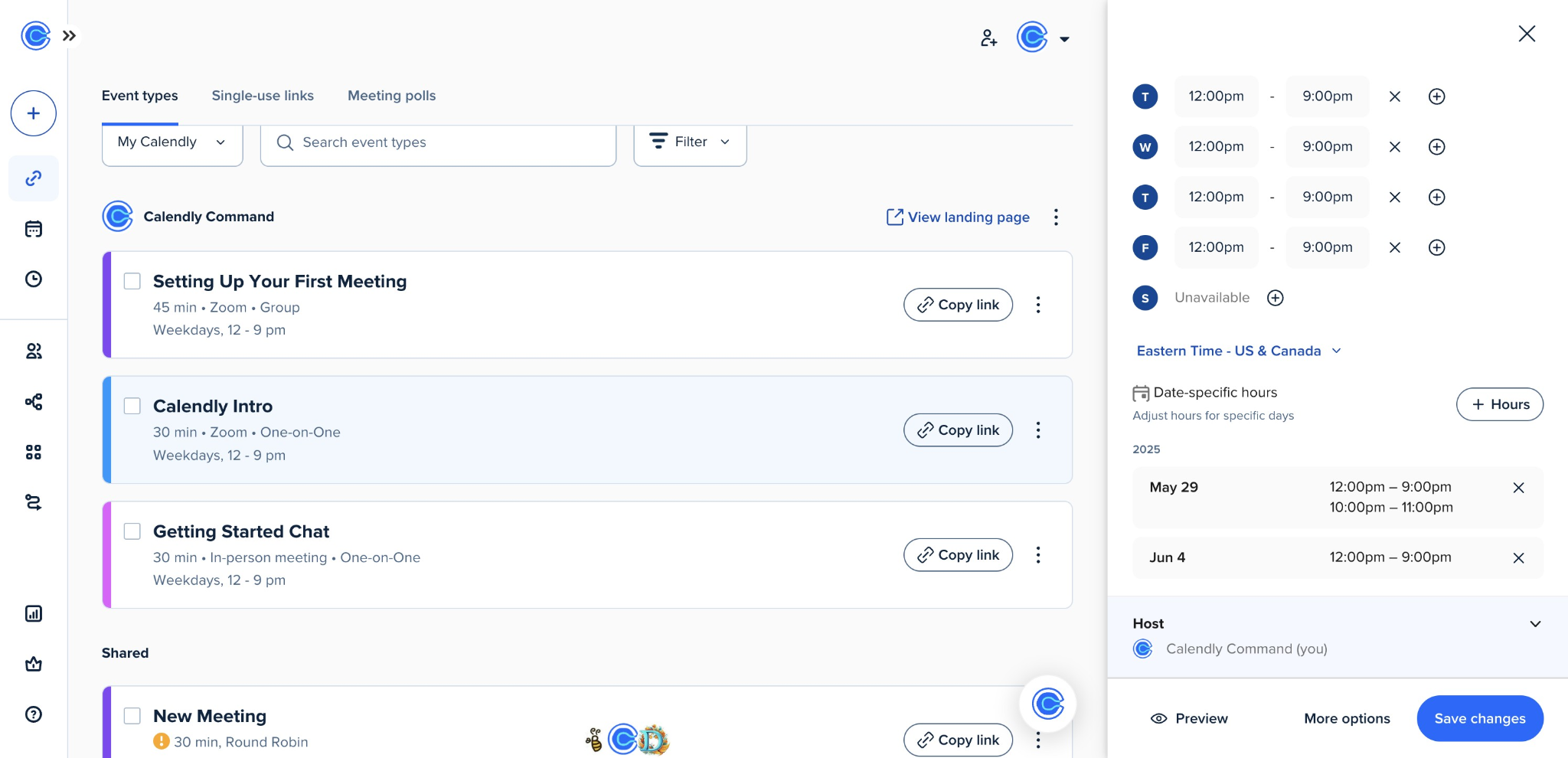Screen dimensions: 1568x758
Task: Switch to Single-use links tab
Action: coord(263,96)
